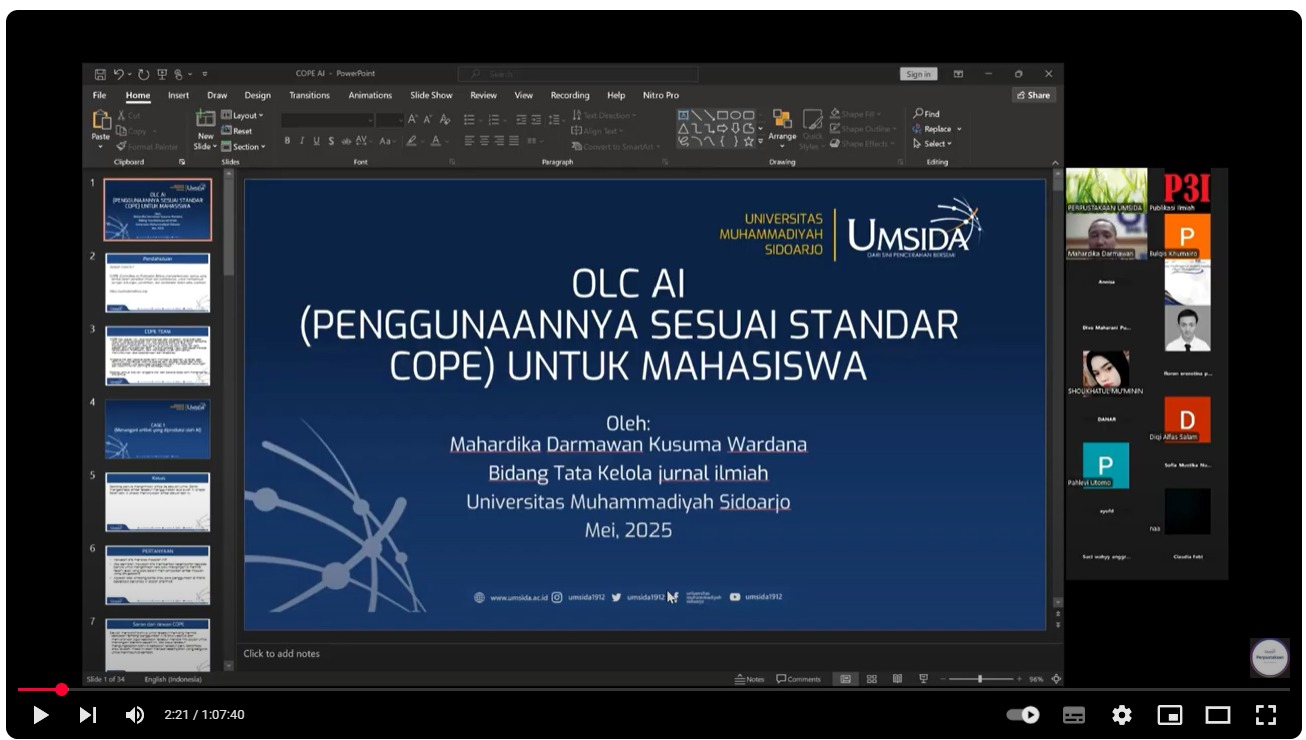Enable theater mode view
The width and height of the screenshot is (1306, 740).
(x=1218, y=715)
